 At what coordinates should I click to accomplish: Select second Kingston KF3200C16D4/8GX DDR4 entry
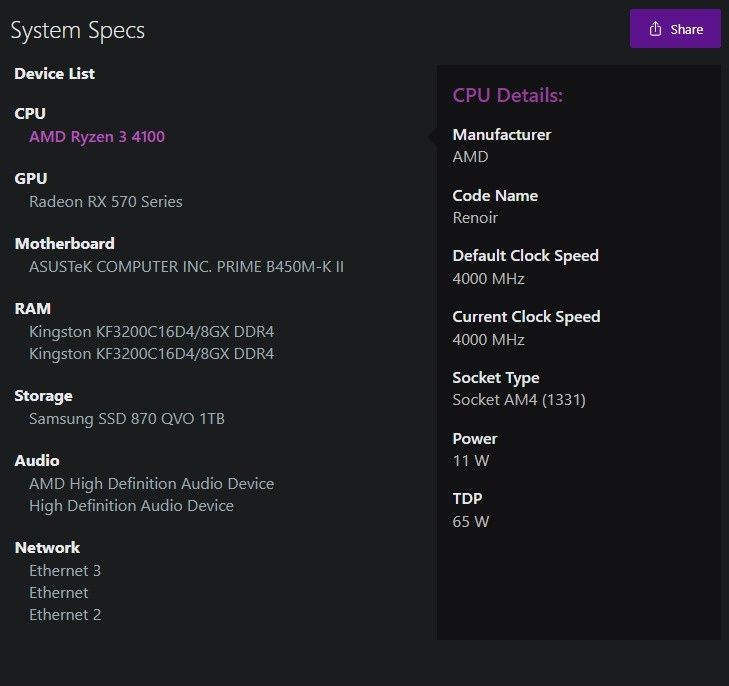pos(152,354)
